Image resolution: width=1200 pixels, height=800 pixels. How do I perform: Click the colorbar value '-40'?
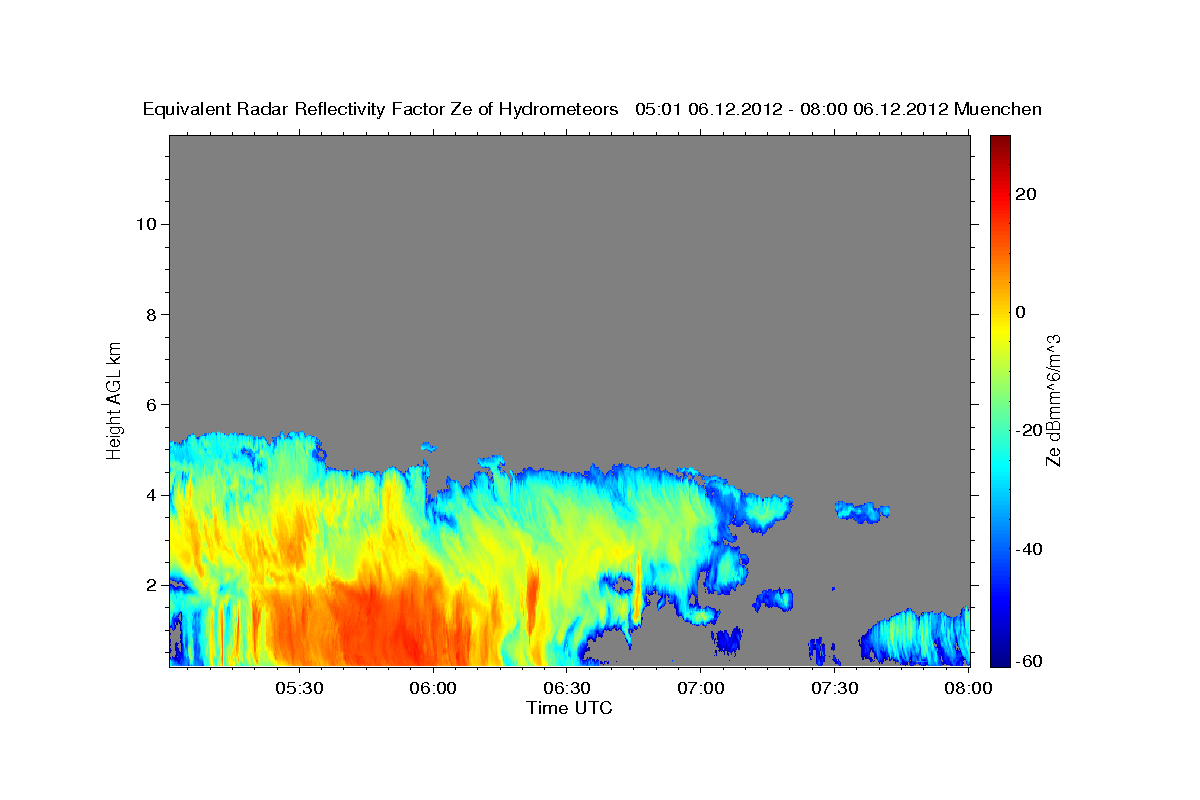click(1030, 549)
